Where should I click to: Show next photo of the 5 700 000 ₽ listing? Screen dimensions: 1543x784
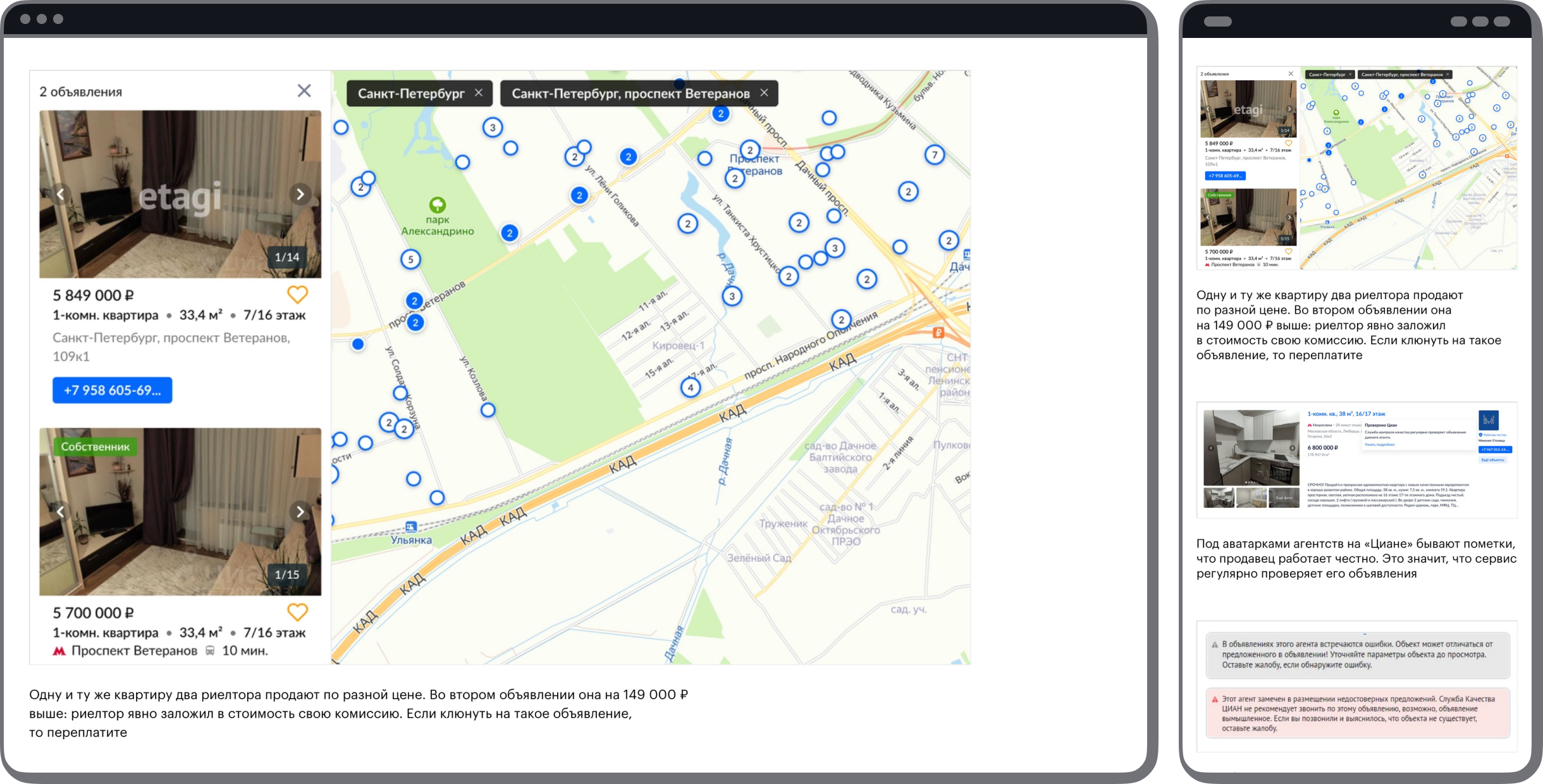(300, 511)
